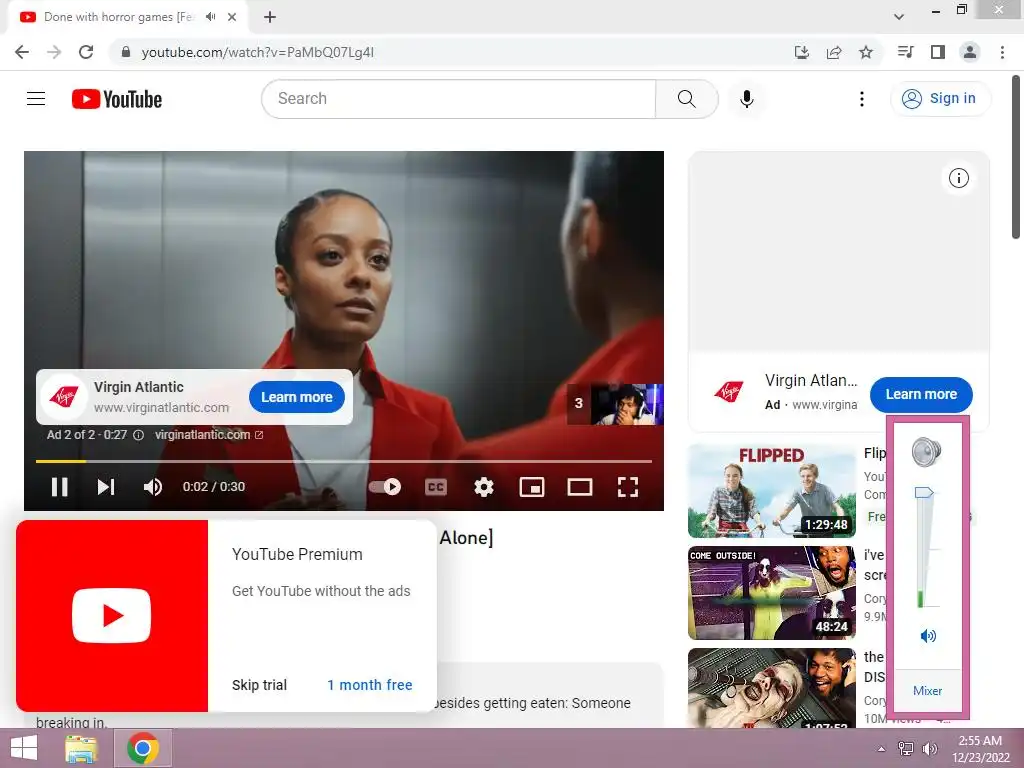Screen dimensions: 1024x768
Task: Go to the YouTube home logo
Action: (117, 99)
